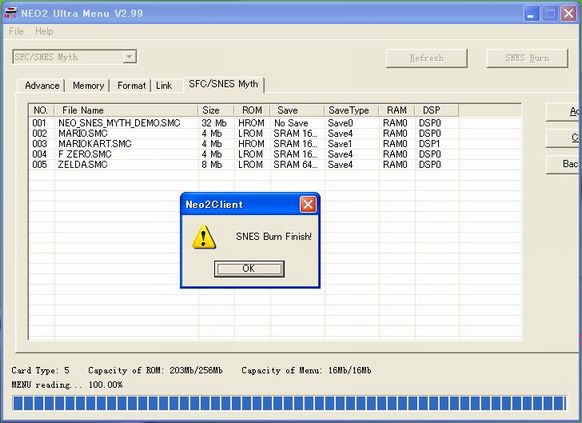Click the SNES Burn Finish! message text
Image resolution: width=582 pixels, height=423 pixels.
[274, 237]
